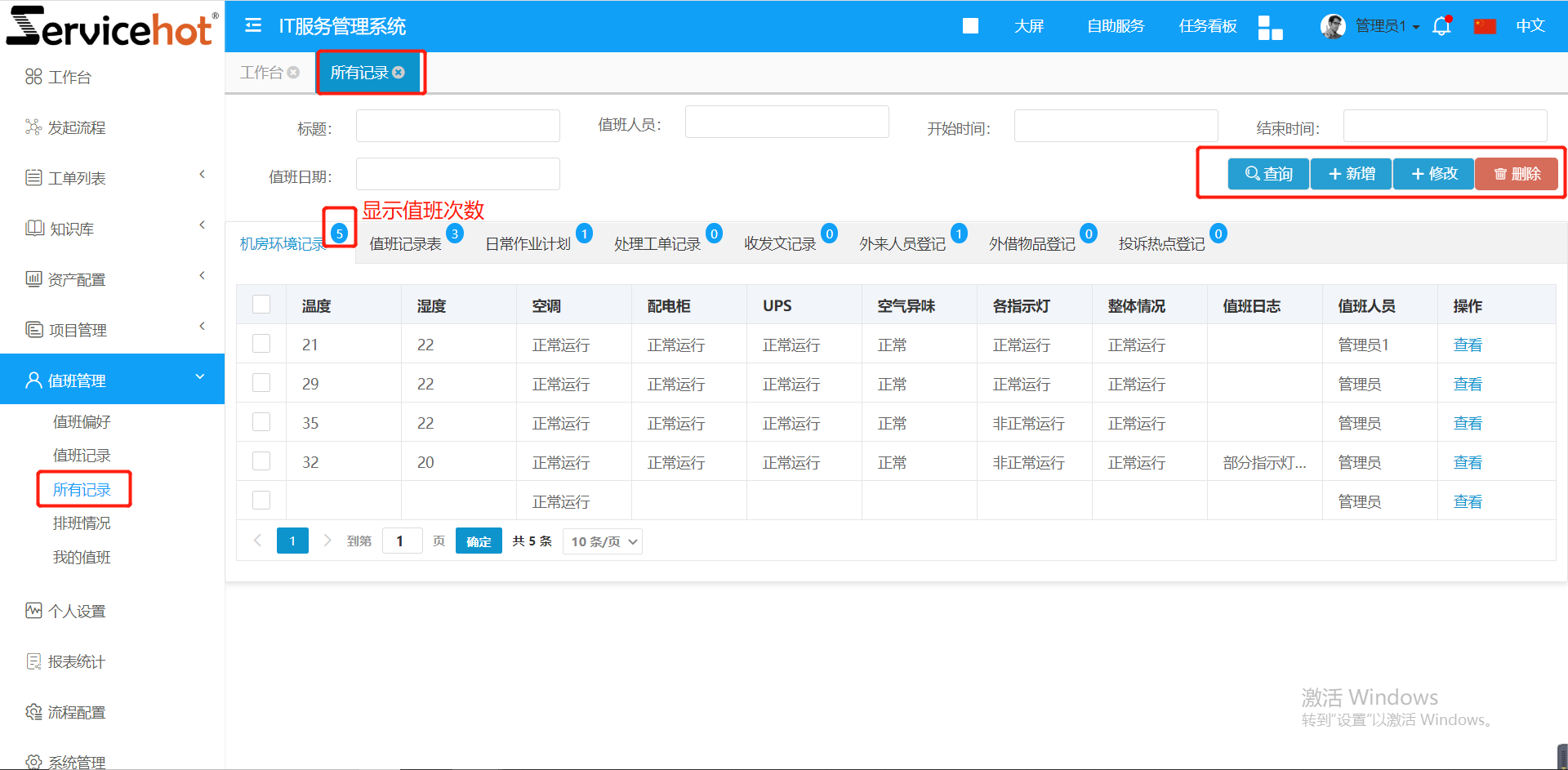Expand the 工单列表 sidebar menu
The image size is (1568, 770).
[x=77, y=178]
